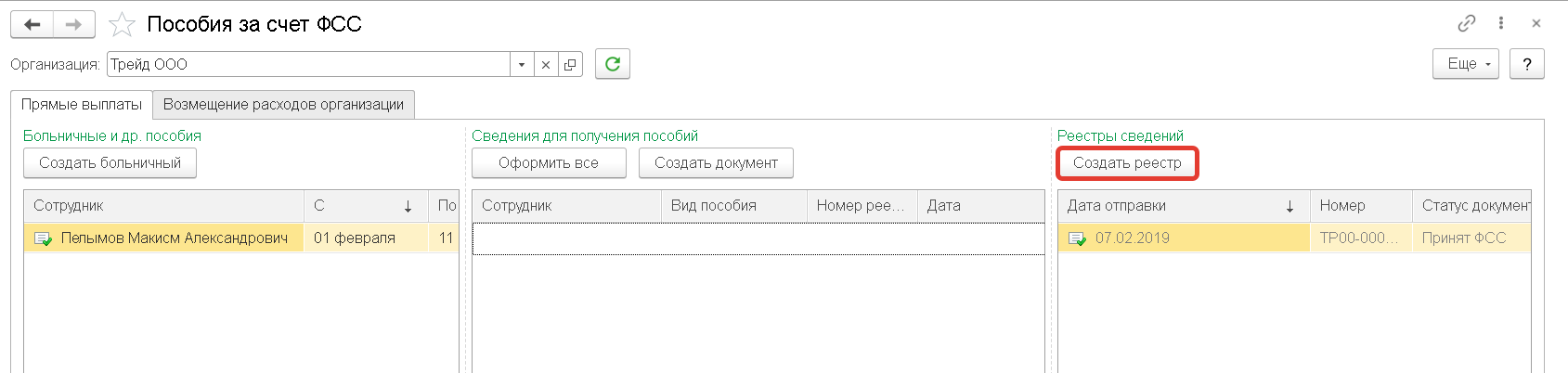Click Создать документ button
1568x373 pixels.
pos(716,163)
